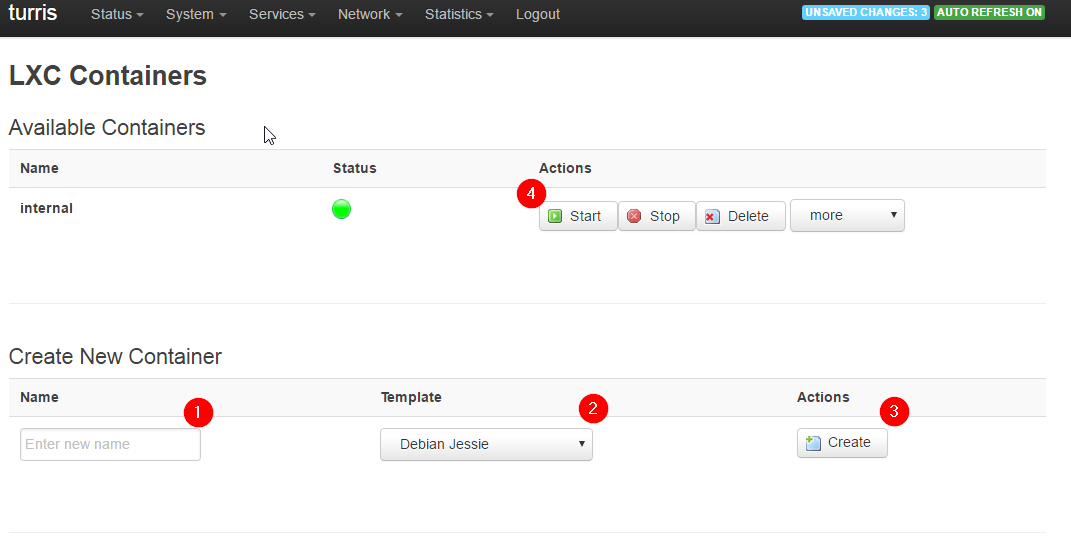Click the Create container plus icon

(813, 443)
